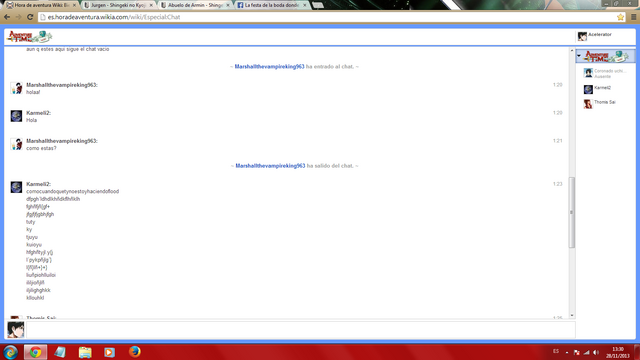Image resolution: width=640 pixels, height=360 pixels.
Task: Close the Jurgen - Shingeki tab
Action: coord(151,5)
